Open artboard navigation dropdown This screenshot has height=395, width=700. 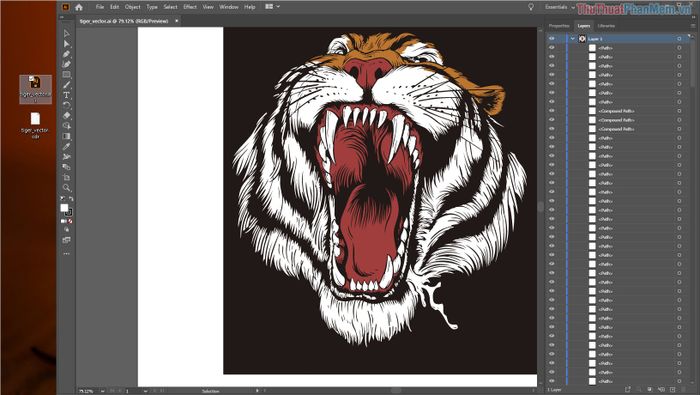145,391
